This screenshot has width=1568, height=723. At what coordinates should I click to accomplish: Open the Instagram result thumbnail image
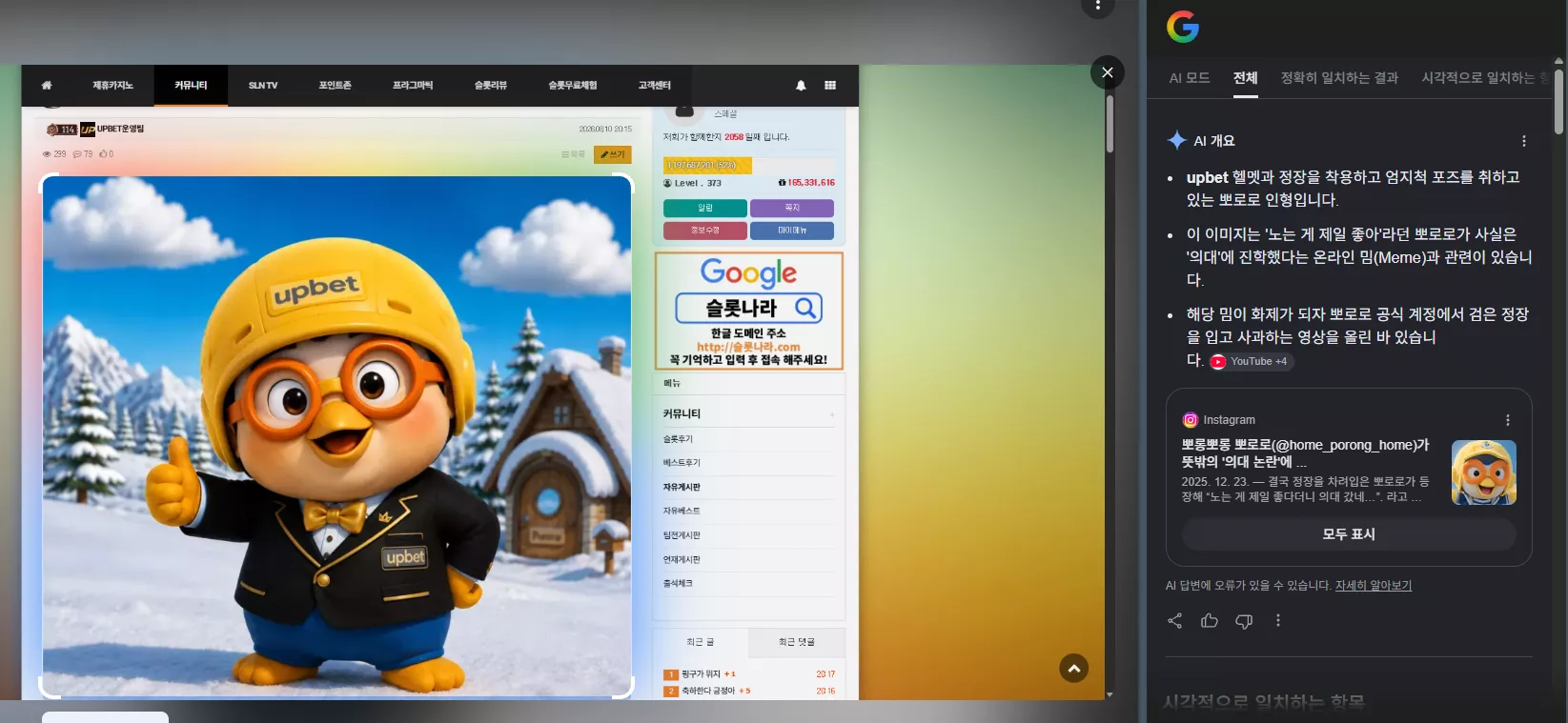(1483, 472)
